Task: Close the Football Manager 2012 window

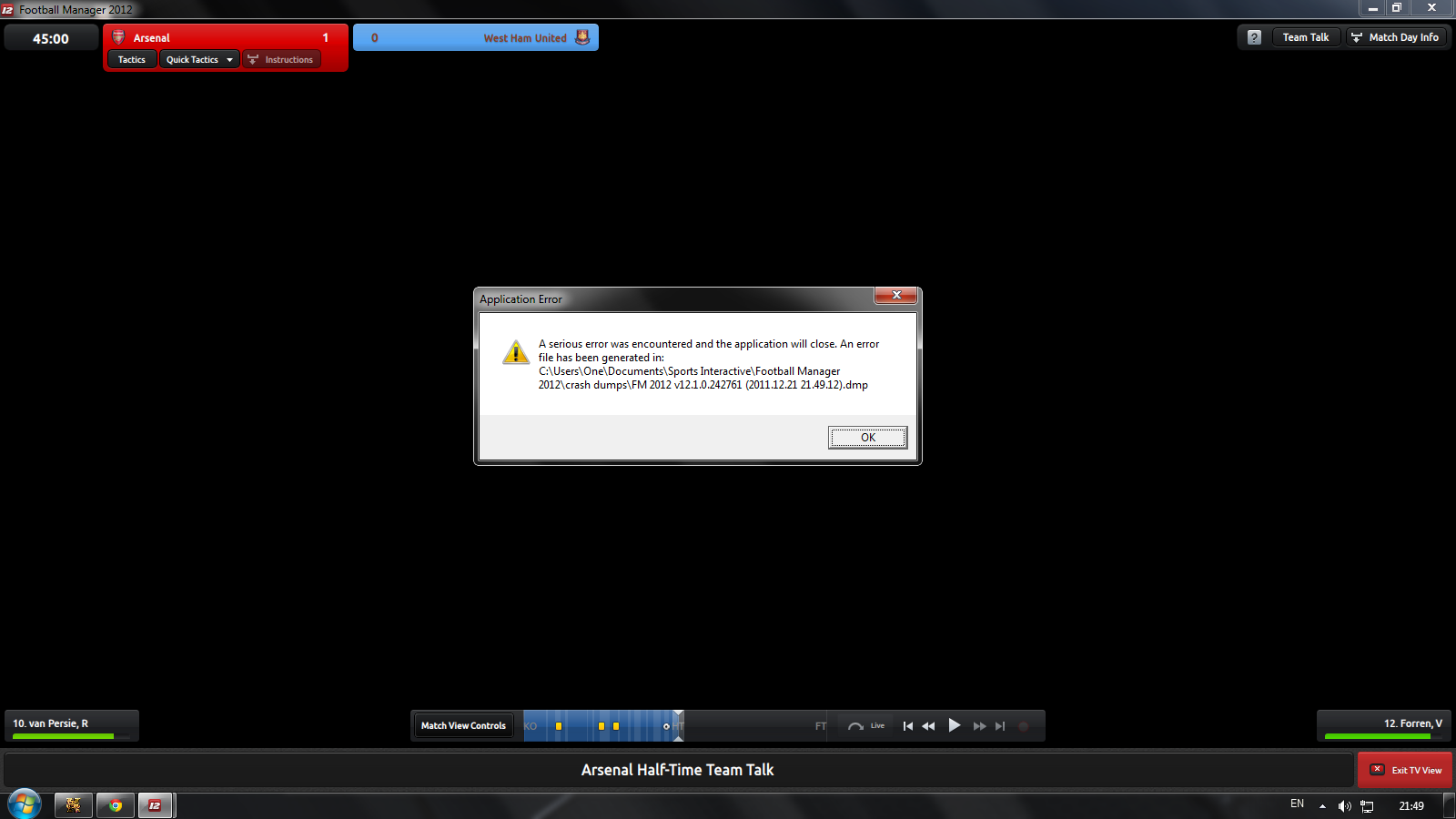Action: click(1431, 8)
